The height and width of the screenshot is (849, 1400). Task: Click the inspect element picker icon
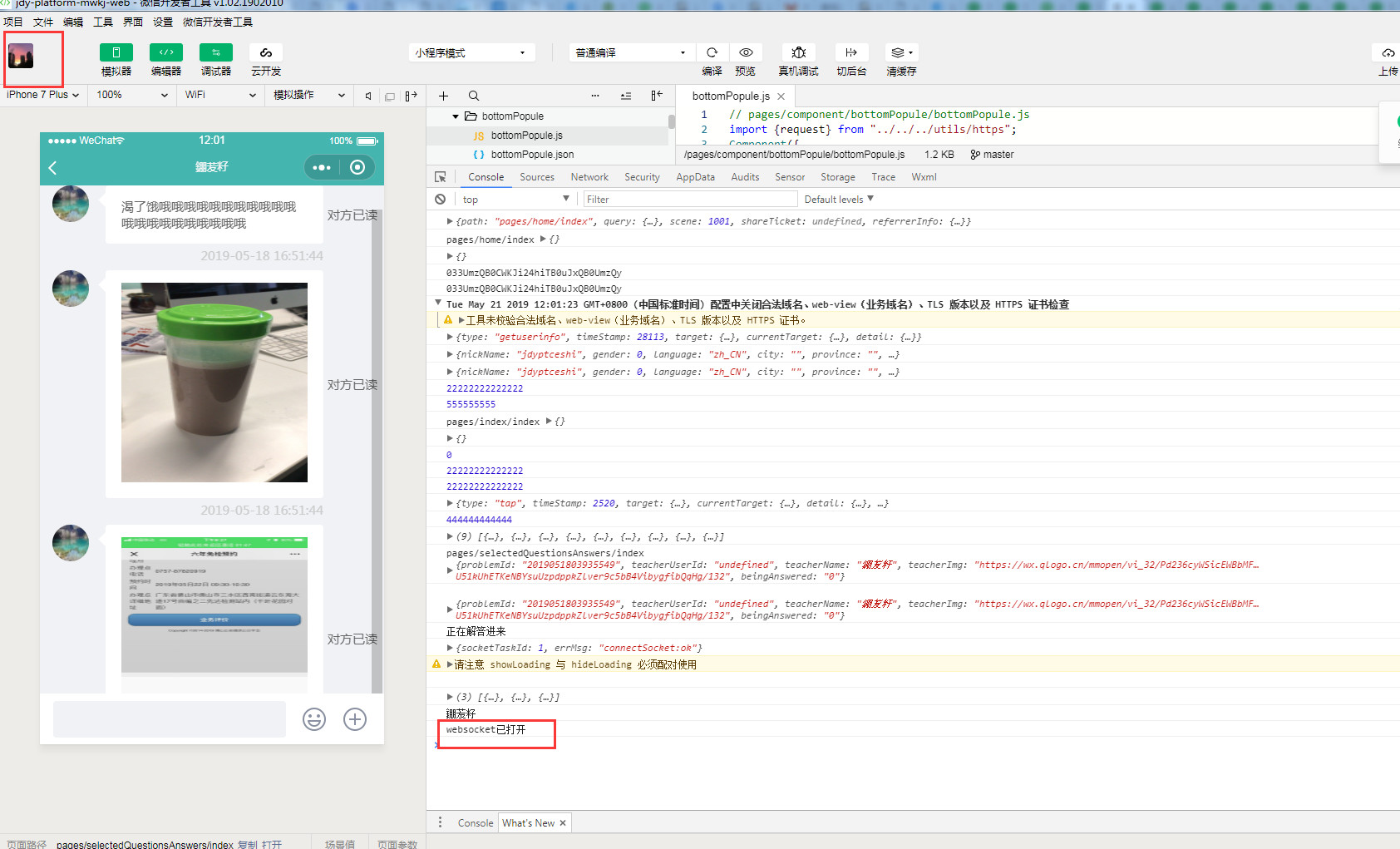pos(441,177)
